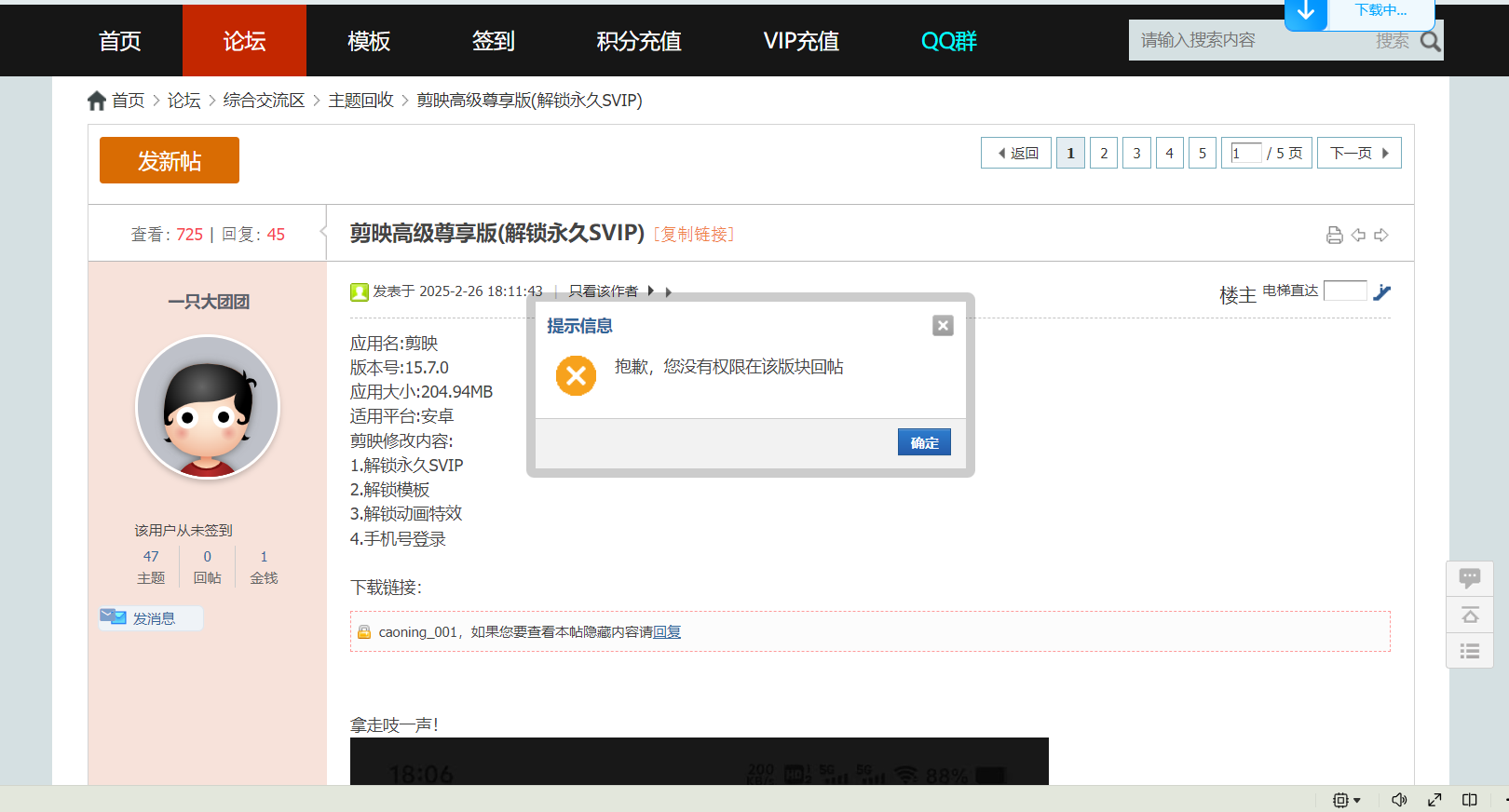Click the post title text
Image resolution: width=1509 pixels, height=812 pixels.
pos(497,233)
